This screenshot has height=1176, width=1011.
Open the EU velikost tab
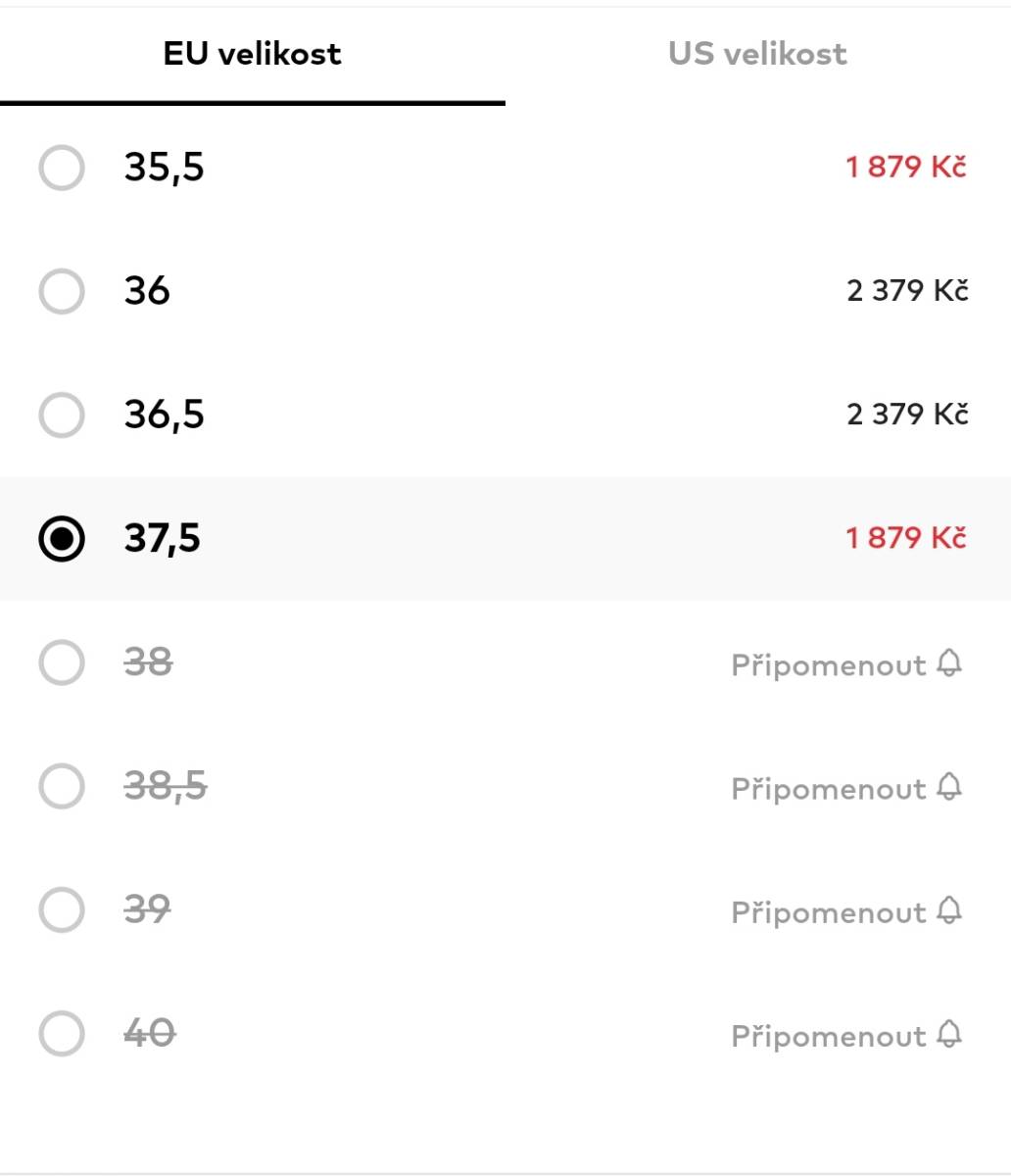tap(253, 53)
